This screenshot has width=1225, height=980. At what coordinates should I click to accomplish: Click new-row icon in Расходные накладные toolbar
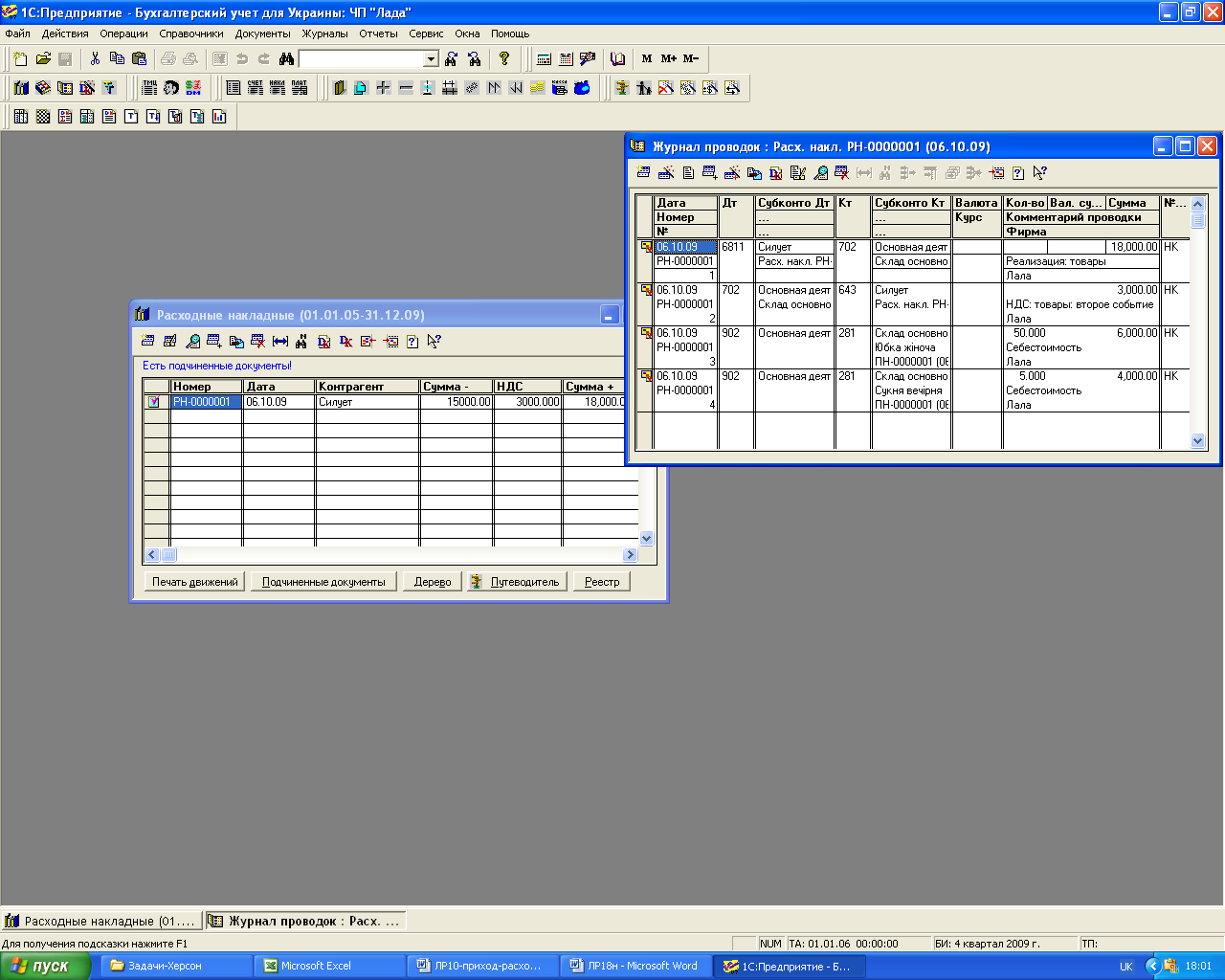click(x=147, y=342)
